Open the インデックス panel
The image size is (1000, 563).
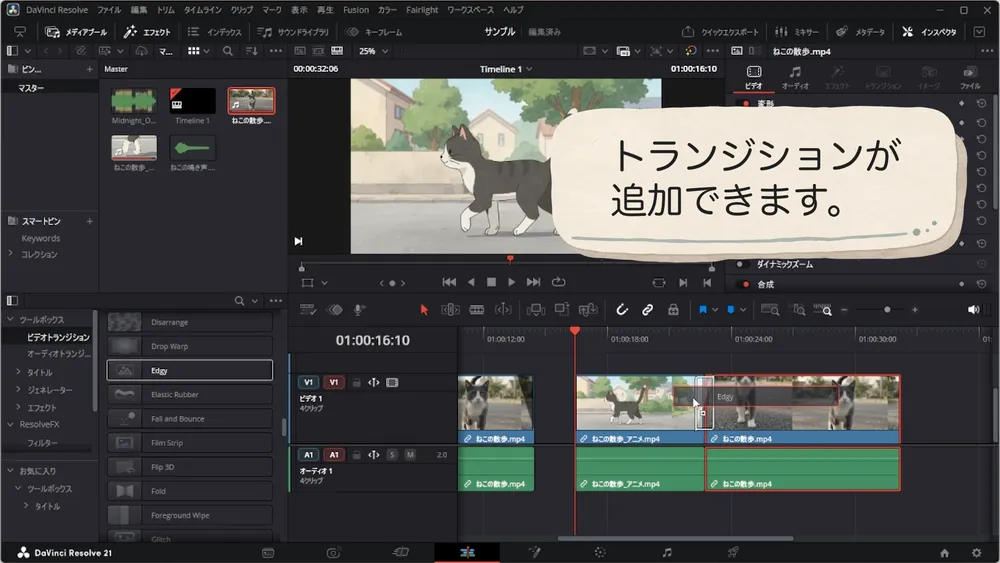click(x=215, y=32)
